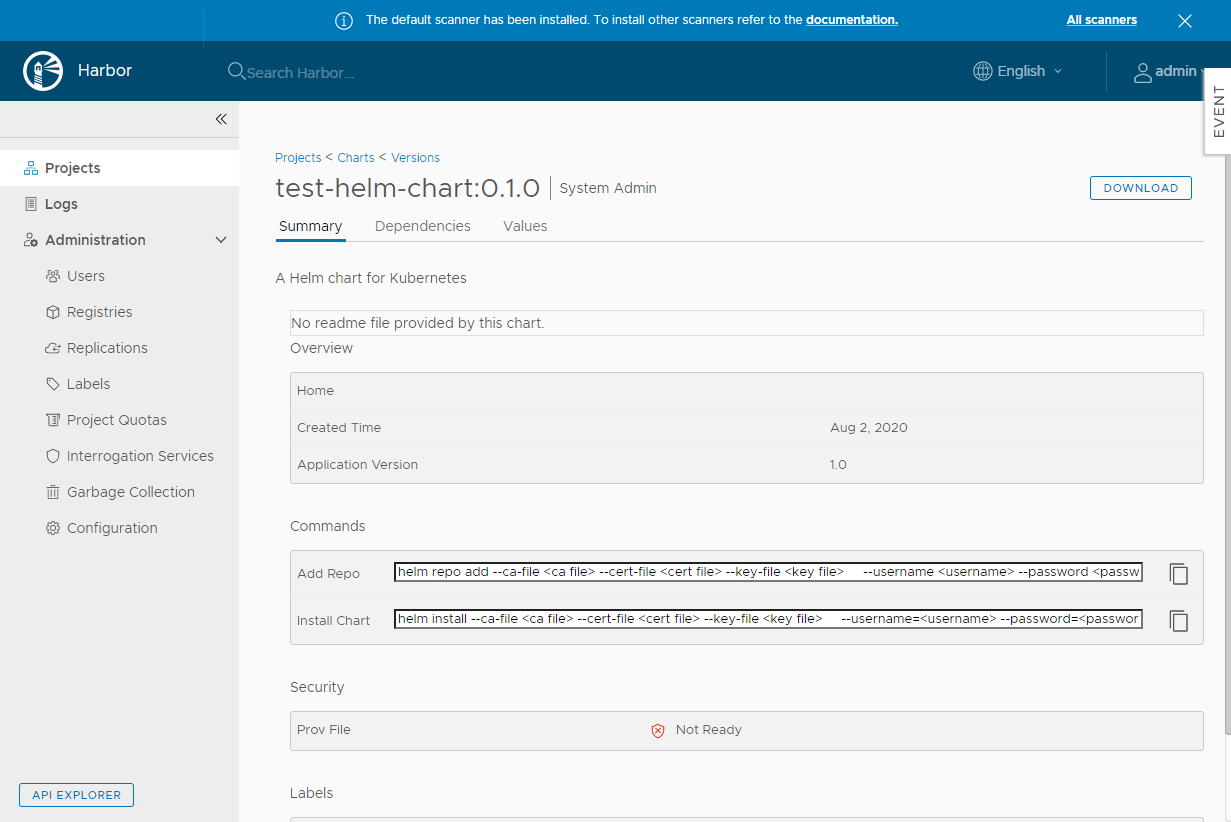Click the Install Chart command field

coord(768,619)
